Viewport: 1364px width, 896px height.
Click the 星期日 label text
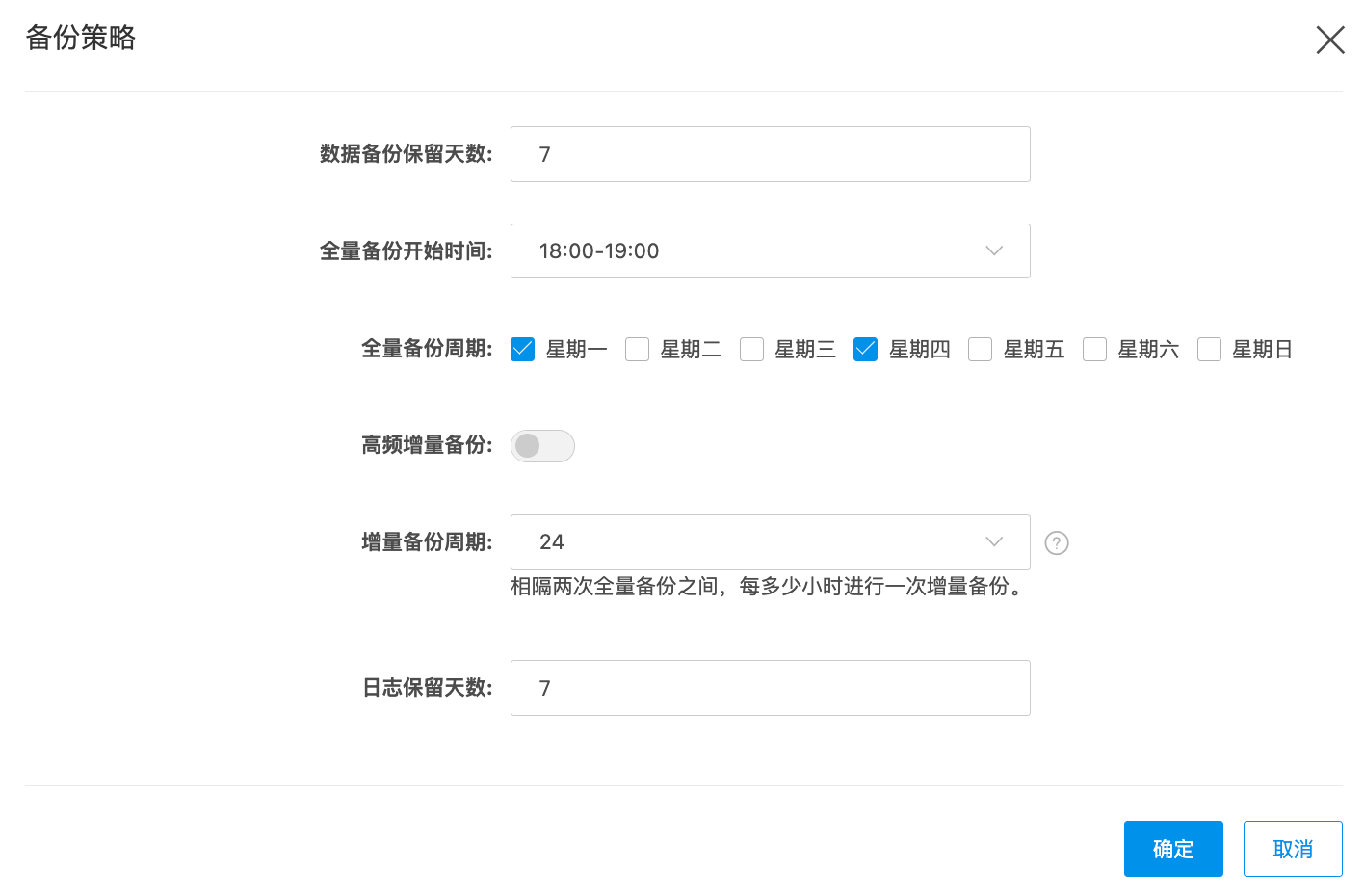tap(1262, 350)
